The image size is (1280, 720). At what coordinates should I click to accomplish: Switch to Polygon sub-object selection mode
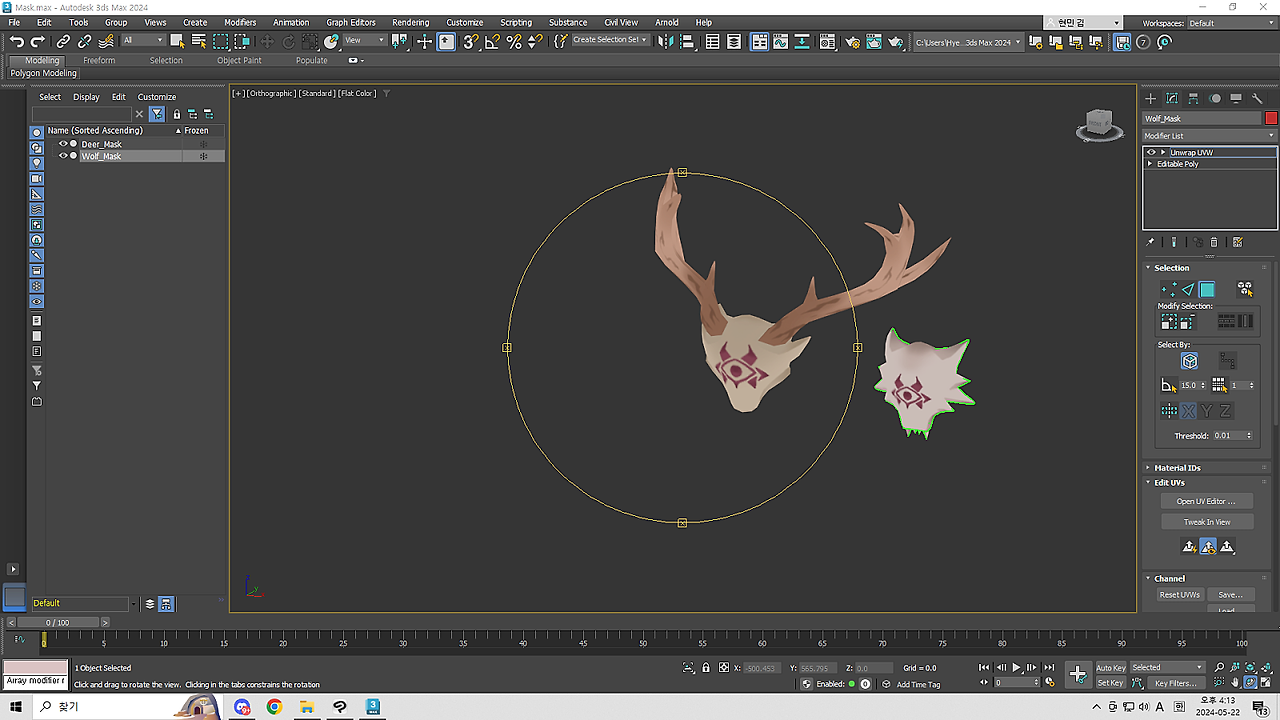coord(1207,289)
